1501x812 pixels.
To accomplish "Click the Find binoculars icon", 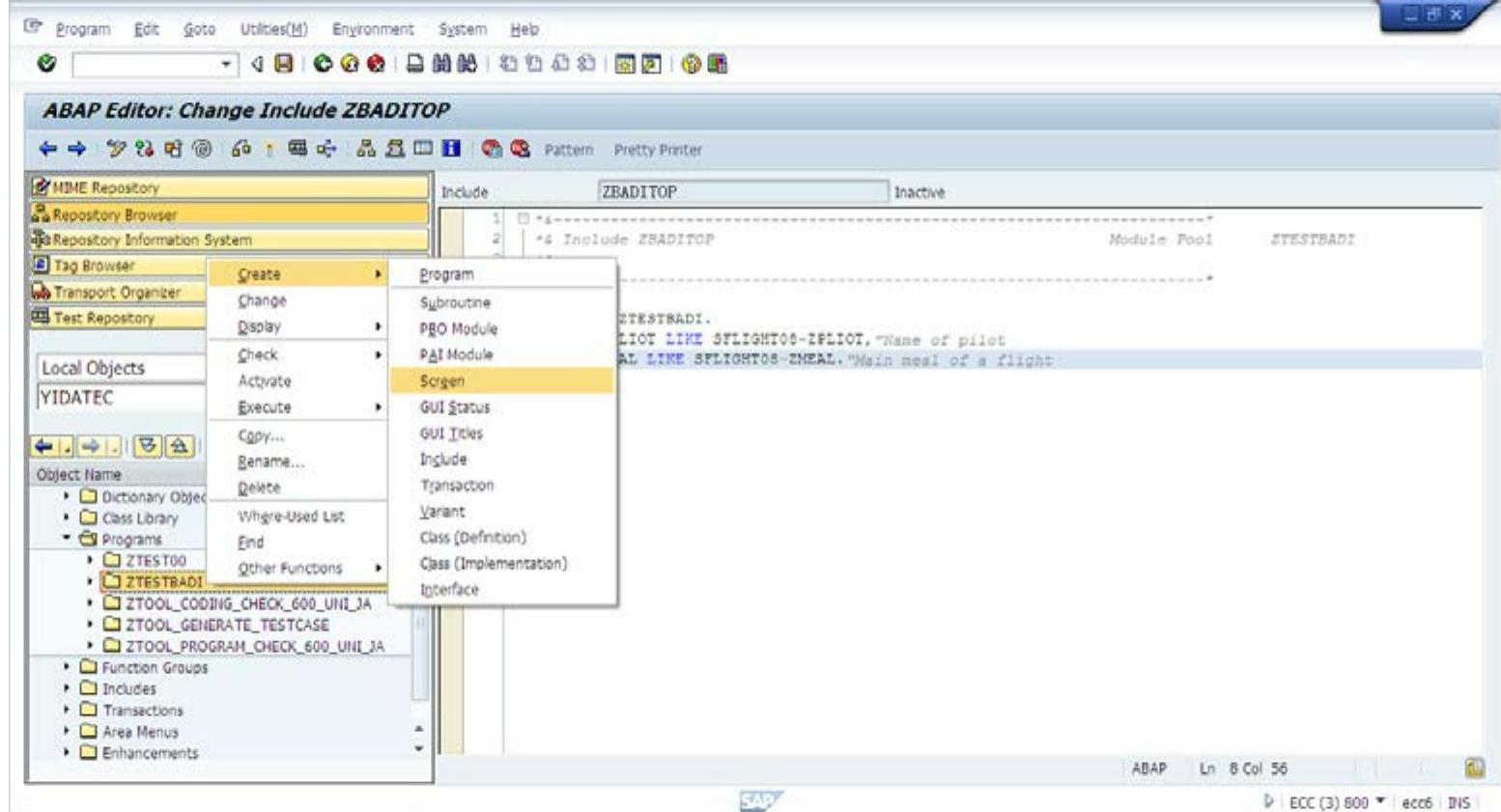I will point(441,65).
